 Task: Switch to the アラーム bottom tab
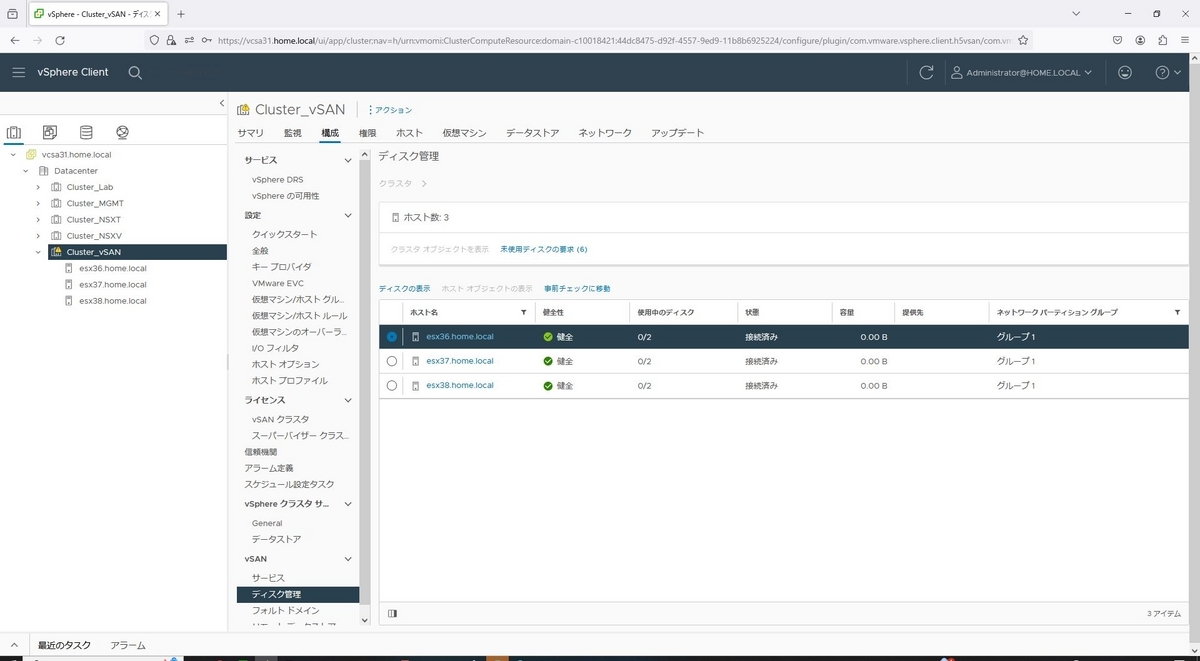coord(128,645)
